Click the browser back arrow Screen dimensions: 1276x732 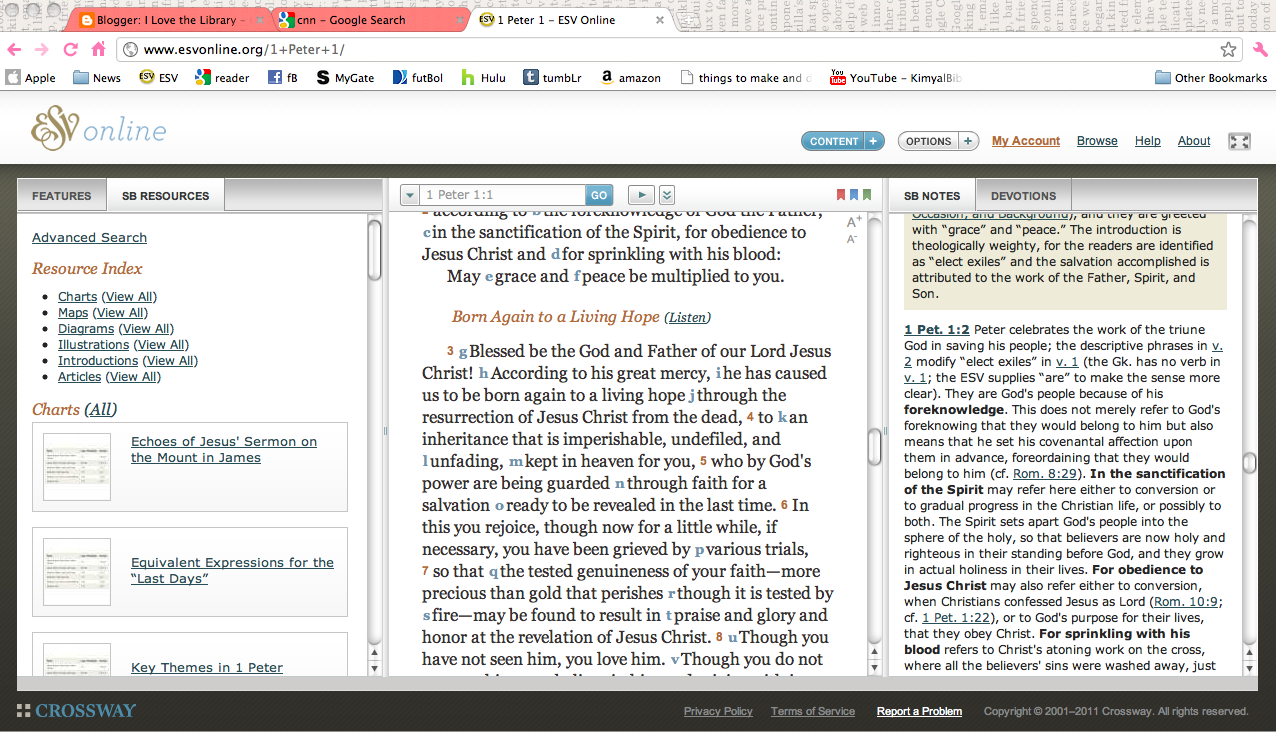[15, 49]
